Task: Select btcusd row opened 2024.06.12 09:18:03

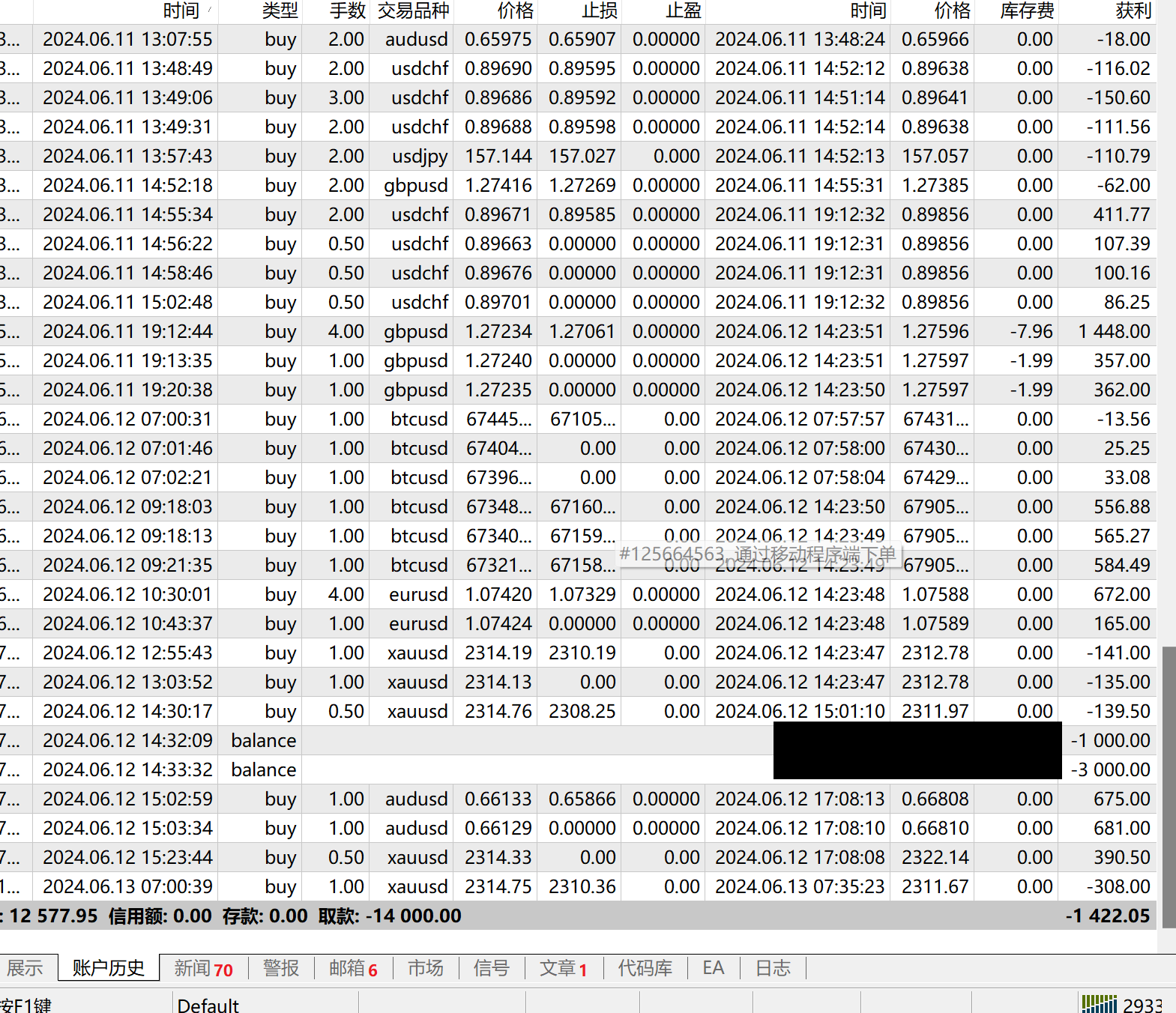Action: click(x=577, y=506)
